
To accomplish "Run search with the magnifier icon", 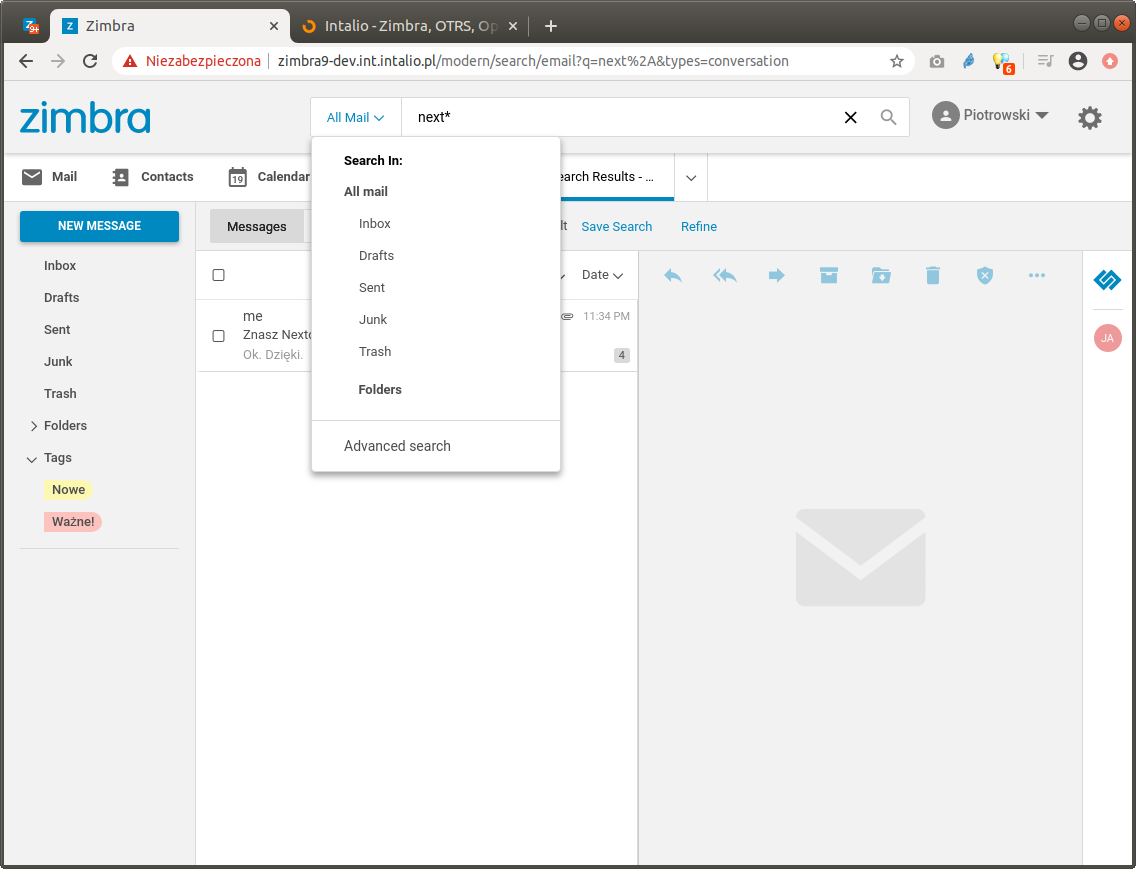I will 888,117.
